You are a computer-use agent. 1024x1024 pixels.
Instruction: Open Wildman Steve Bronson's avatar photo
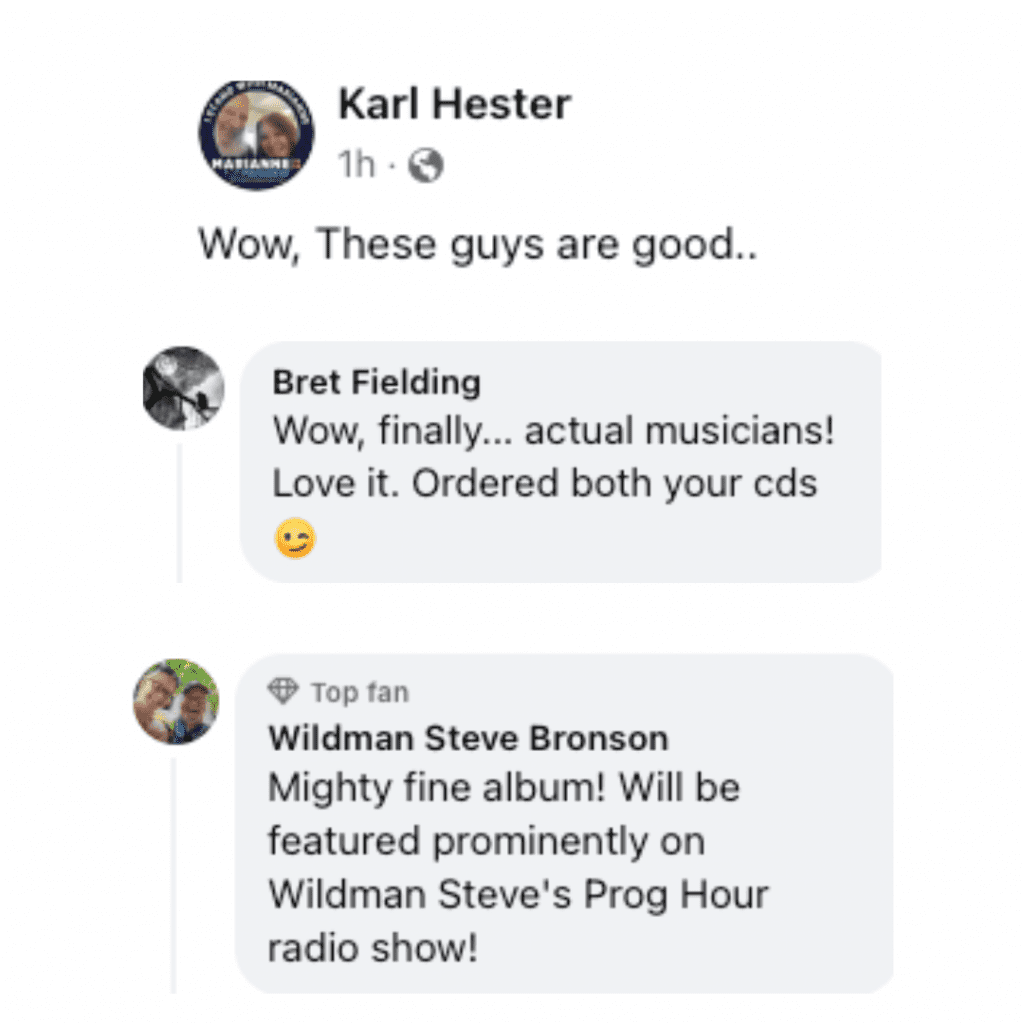(x=176, y=701)
